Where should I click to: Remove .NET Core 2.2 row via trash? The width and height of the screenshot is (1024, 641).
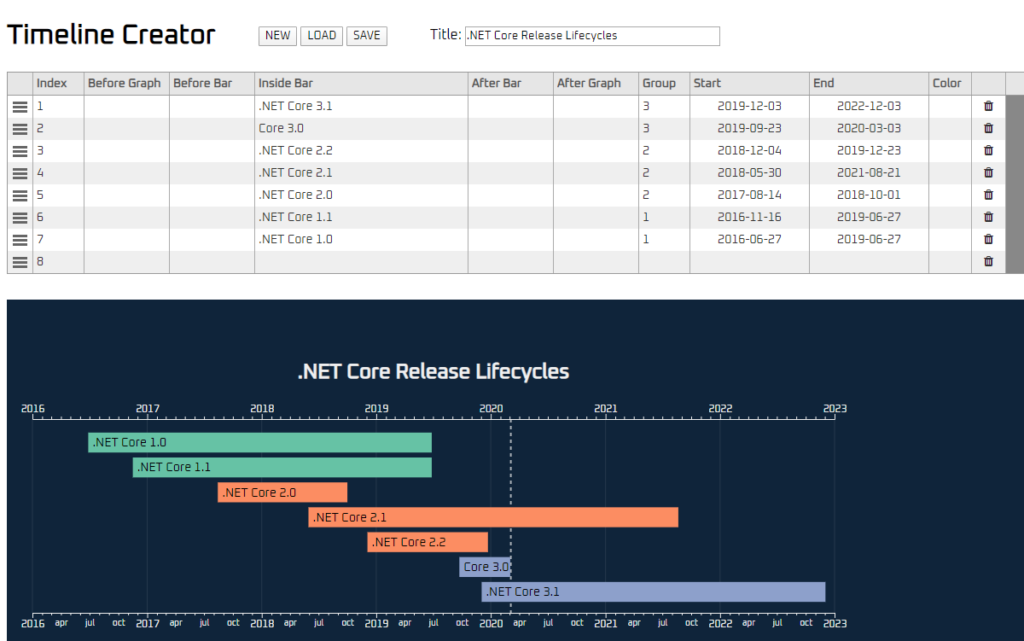[988, 150]
